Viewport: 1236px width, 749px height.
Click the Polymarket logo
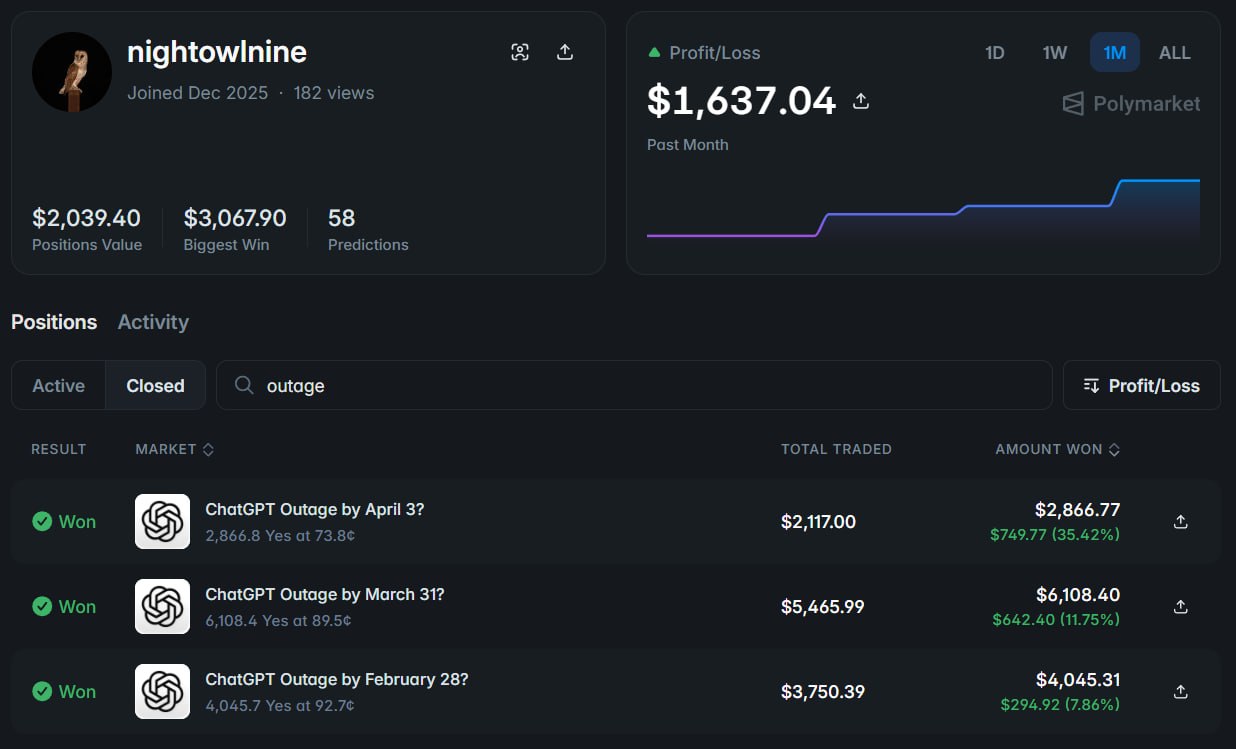[x=1131, y=104]
